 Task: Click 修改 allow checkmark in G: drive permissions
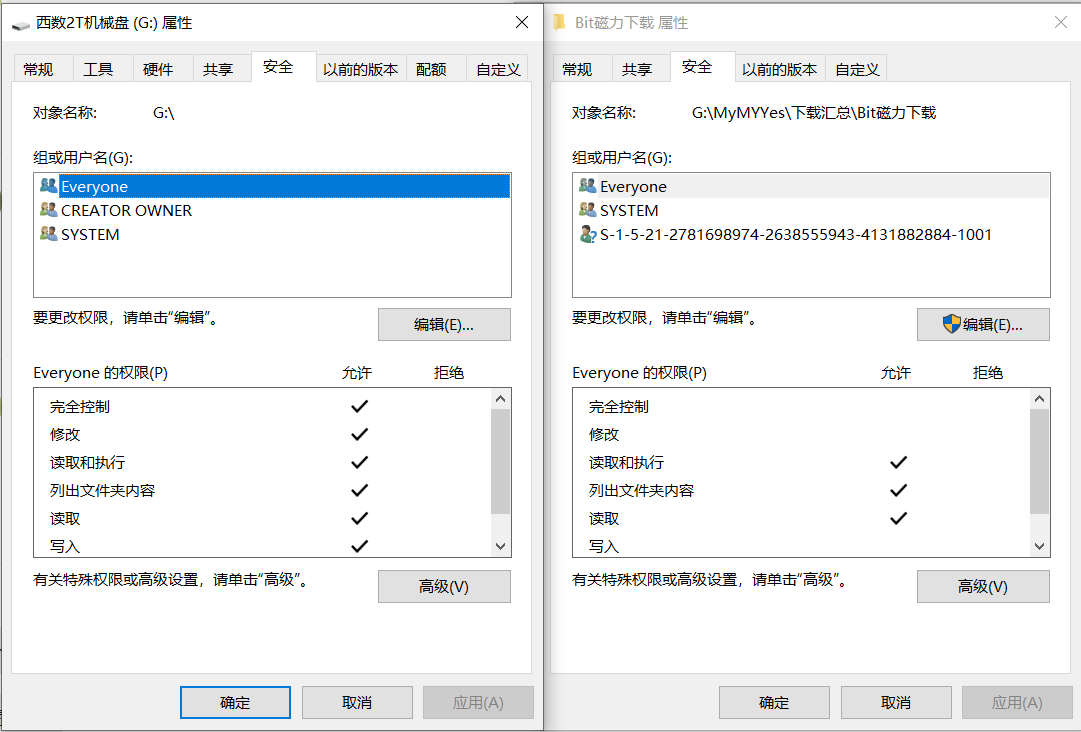pyautogui.click(x=359, y=434)
